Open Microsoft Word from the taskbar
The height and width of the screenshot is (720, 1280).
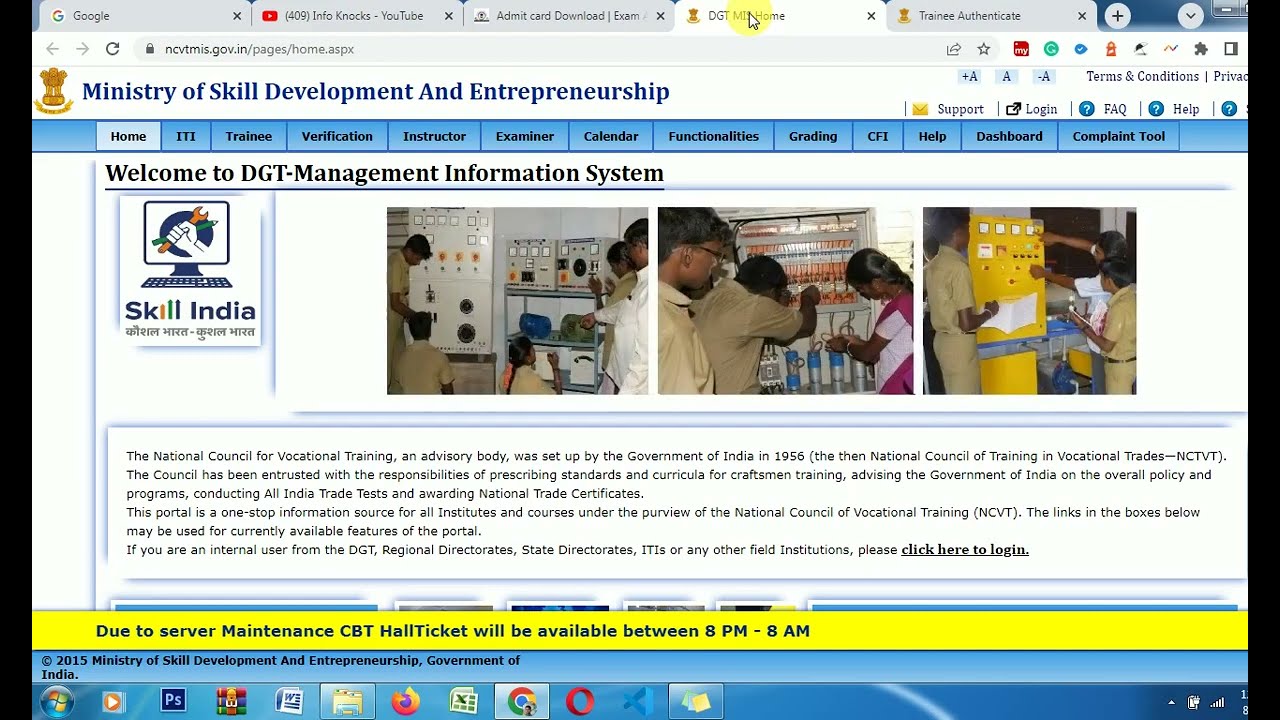289,702
